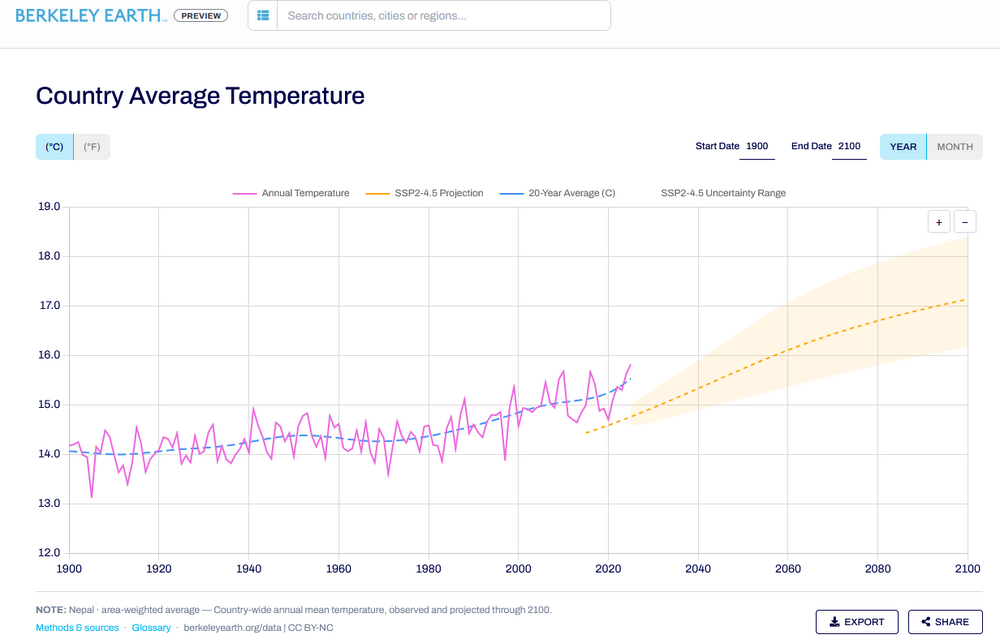Screen dimensions: 1000x639
Task: Click the search countries, cities or regions field
Action: (444, 15)
